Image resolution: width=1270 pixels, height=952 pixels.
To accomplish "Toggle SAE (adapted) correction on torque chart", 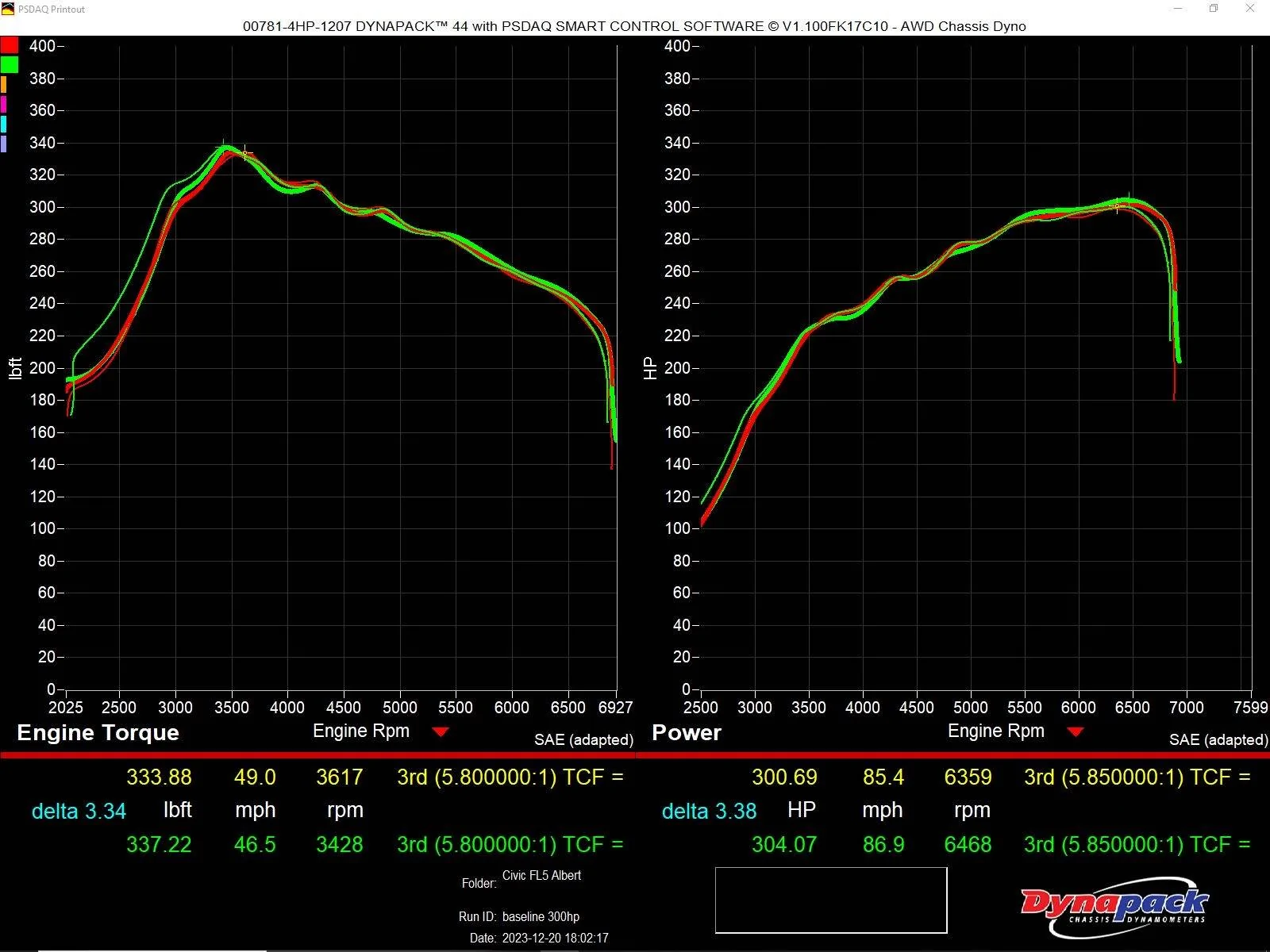I will point(585,739).
